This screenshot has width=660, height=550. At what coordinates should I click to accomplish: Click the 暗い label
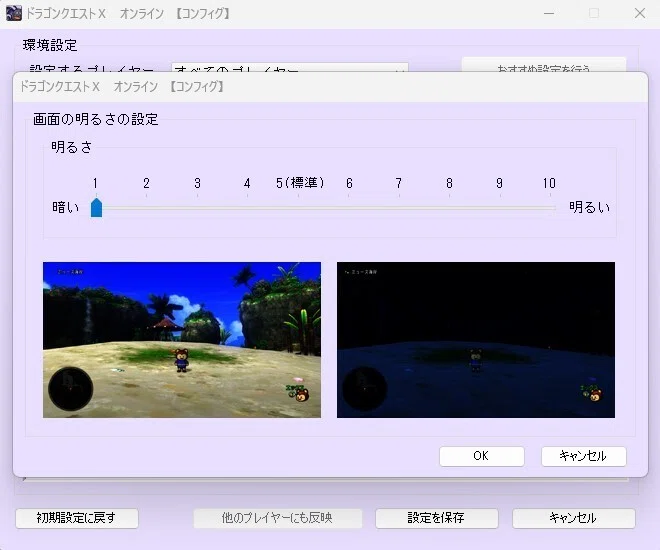[x=66, y=207]
